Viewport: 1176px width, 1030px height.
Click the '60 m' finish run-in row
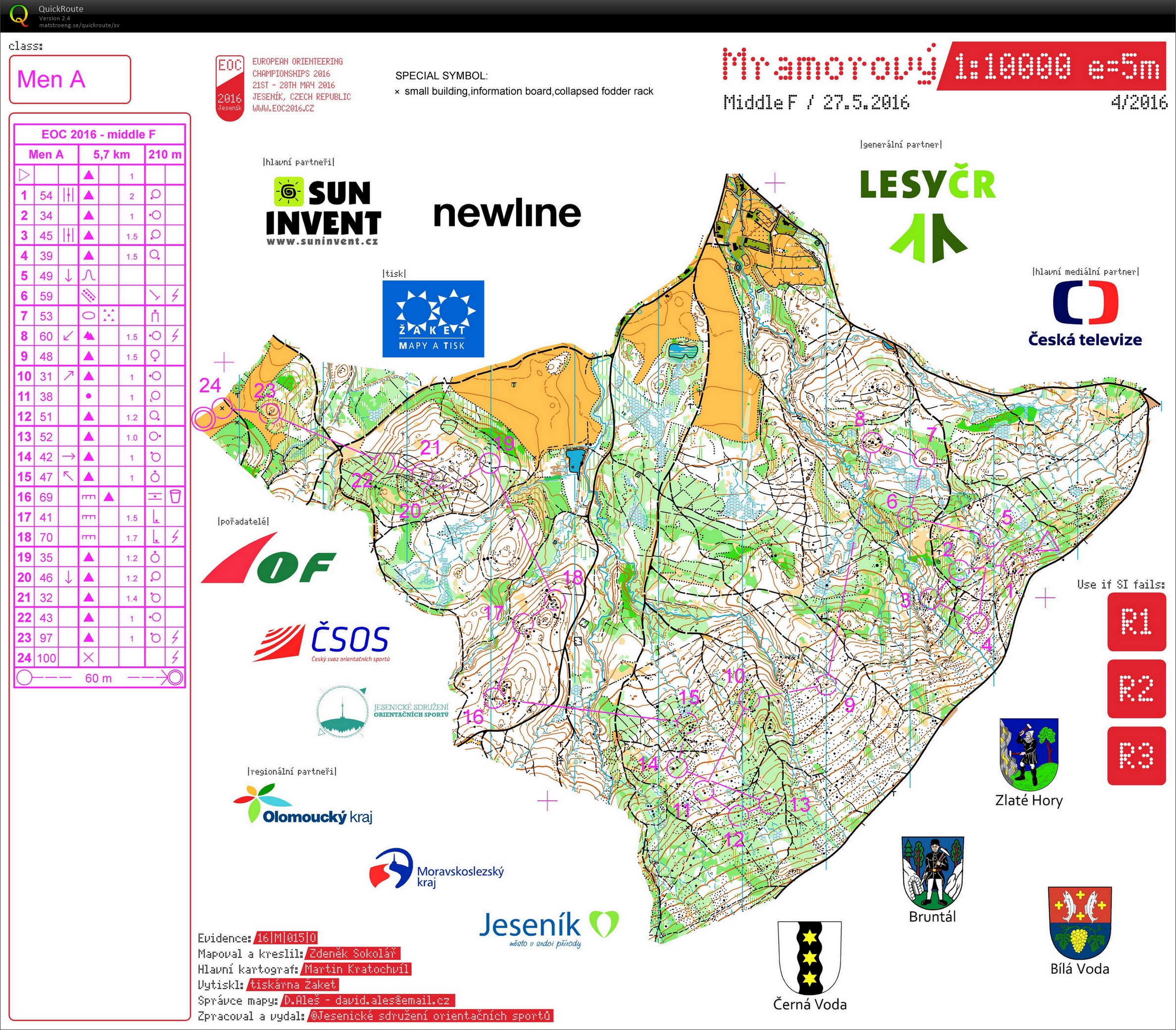[99, 678]
